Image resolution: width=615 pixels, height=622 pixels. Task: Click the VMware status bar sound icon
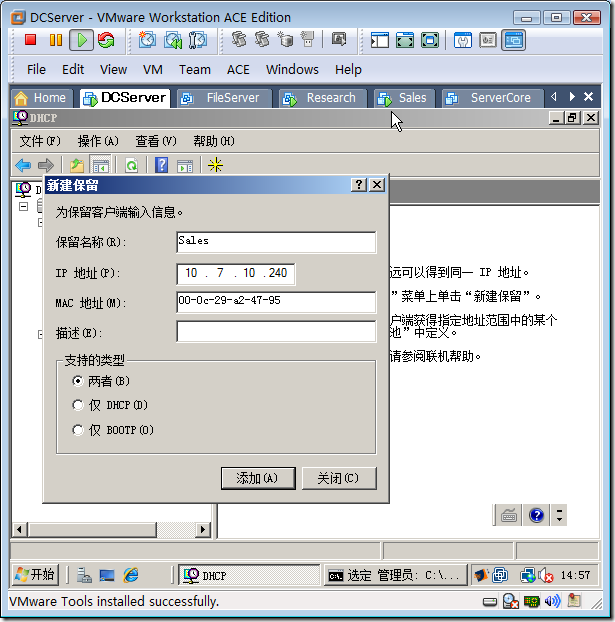552,601
